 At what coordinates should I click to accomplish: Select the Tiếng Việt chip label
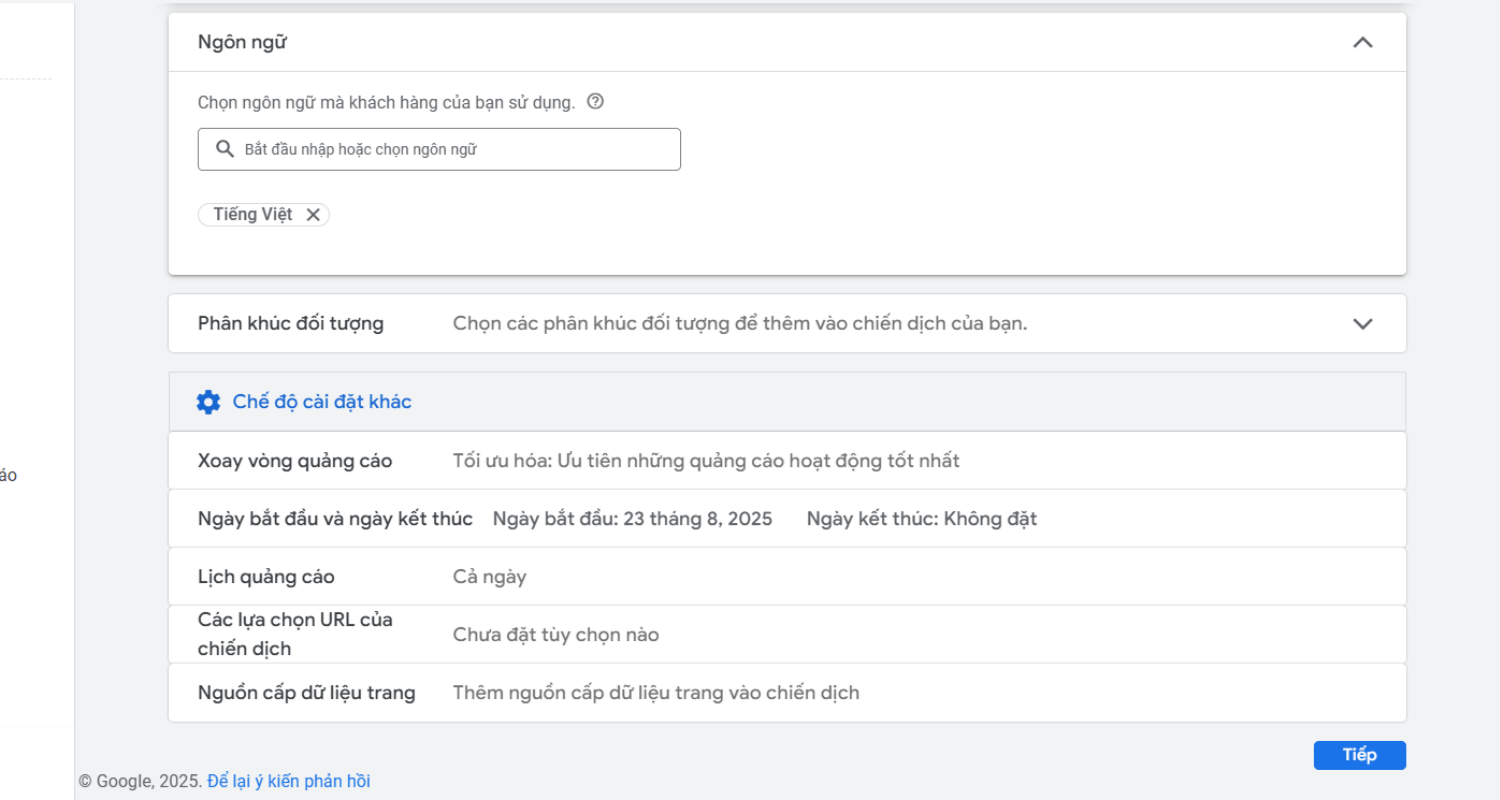point(252,215)
